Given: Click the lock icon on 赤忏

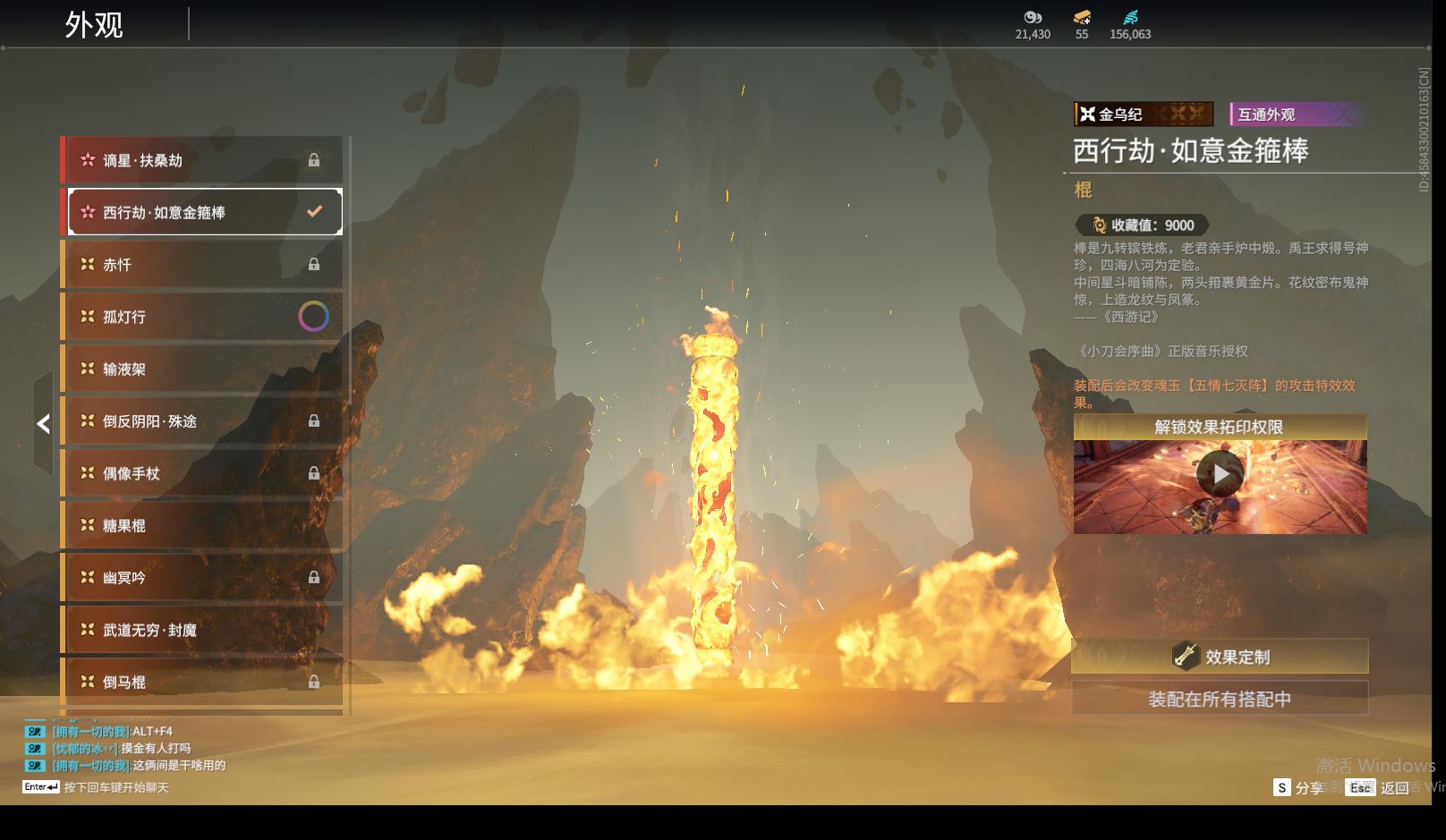Looking at the screenshot, I should (314, 265).
